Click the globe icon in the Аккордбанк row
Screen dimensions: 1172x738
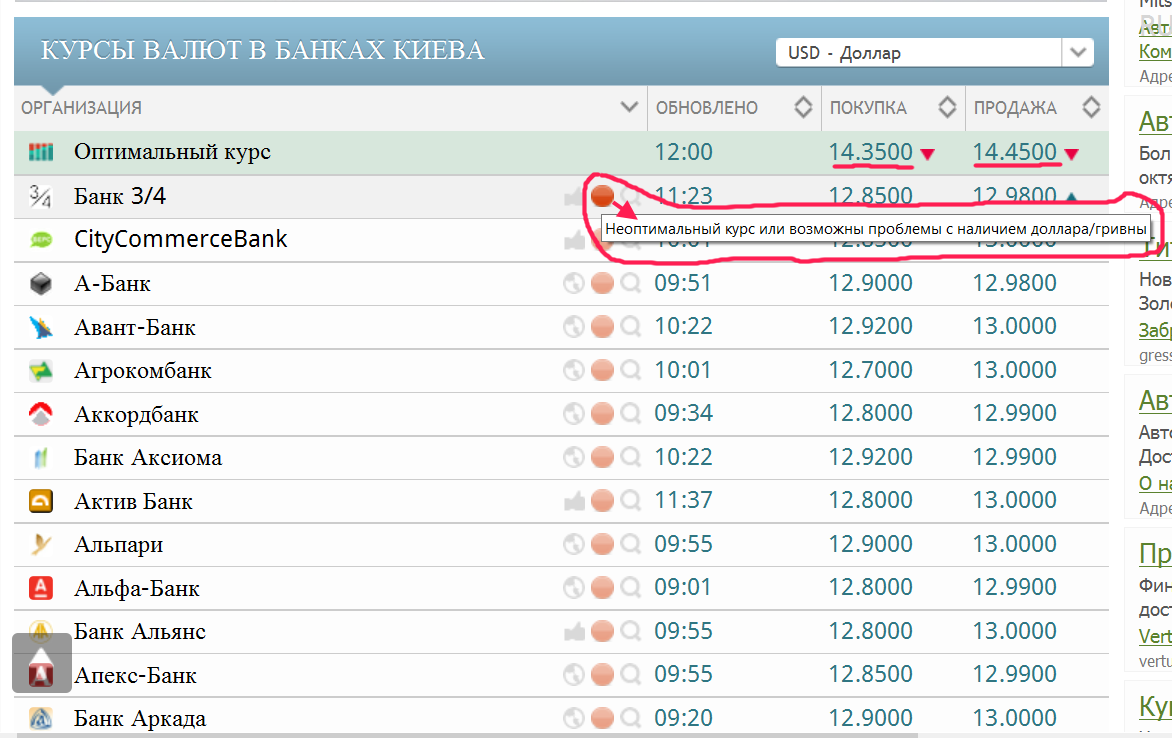point(573,414)
